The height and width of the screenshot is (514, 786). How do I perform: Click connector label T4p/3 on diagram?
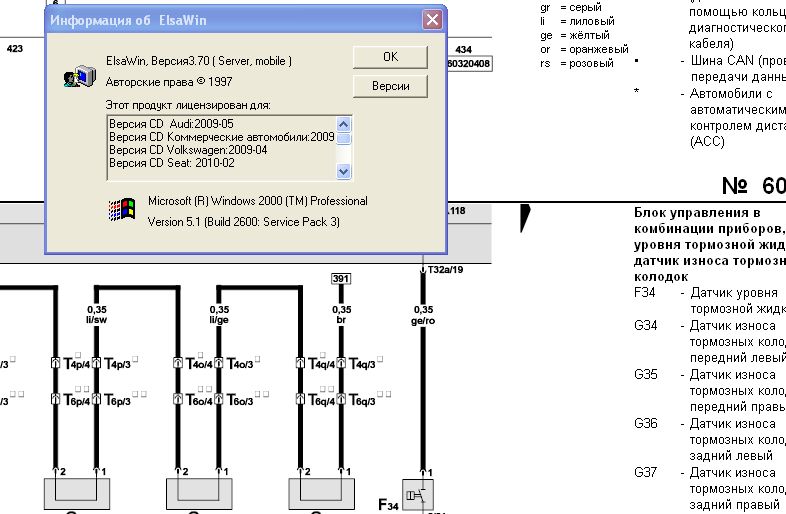point(118,363)
